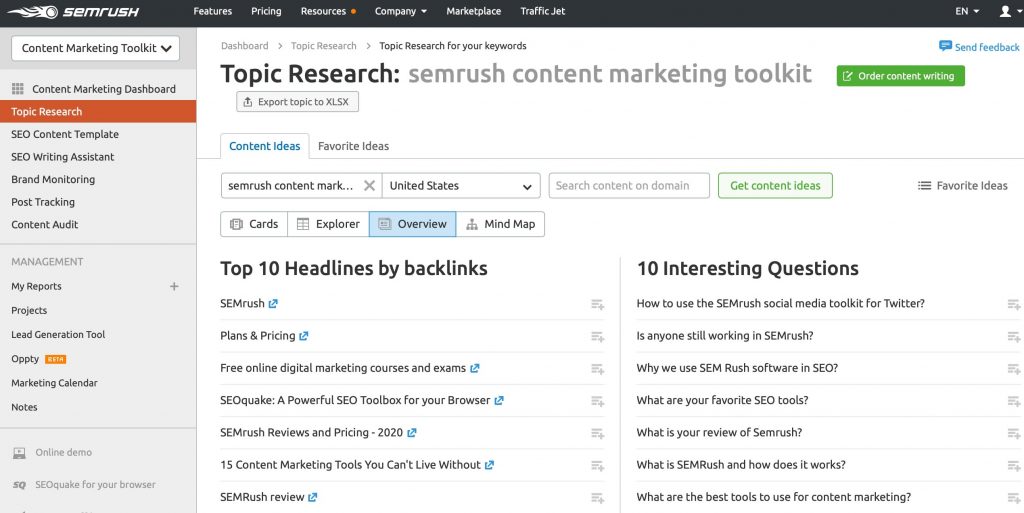
Task: Switch to the Explorer view
Action: [328, 224]
